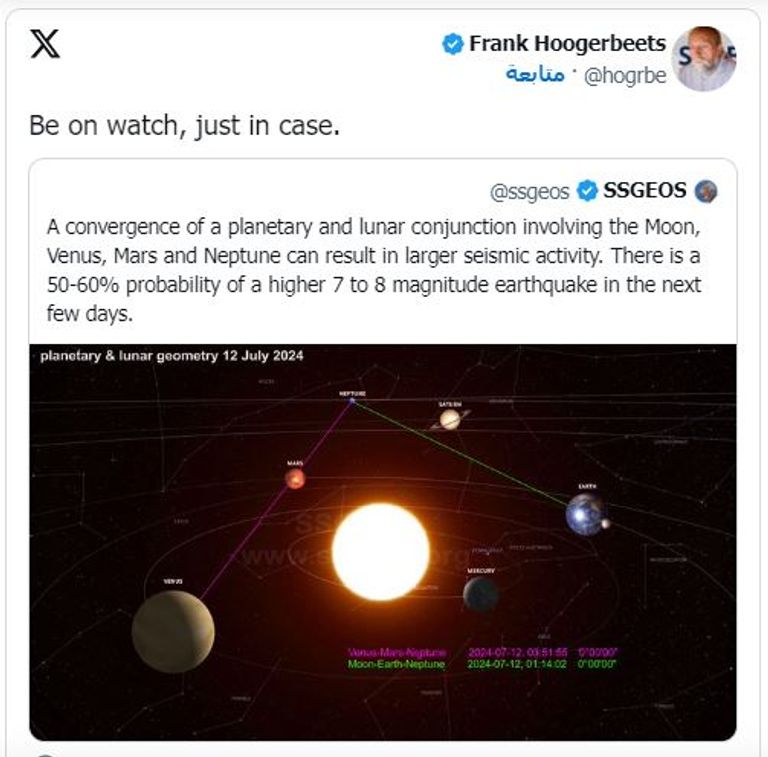Click the verified badge next to SSGEOS

click(x=588, y=191)
